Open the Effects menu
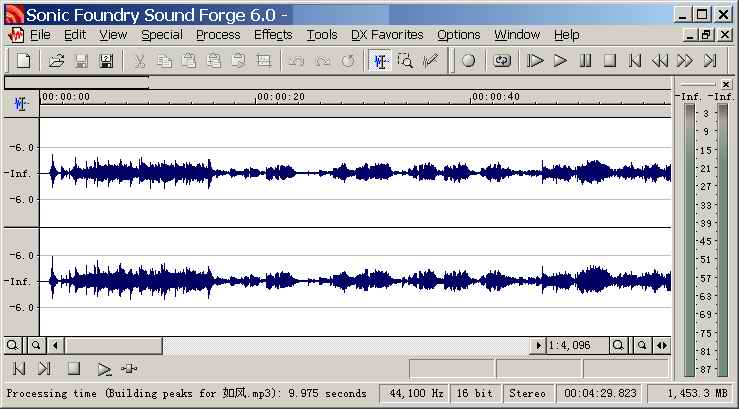Viewport: 739px width, 409px height. [273, 35]
